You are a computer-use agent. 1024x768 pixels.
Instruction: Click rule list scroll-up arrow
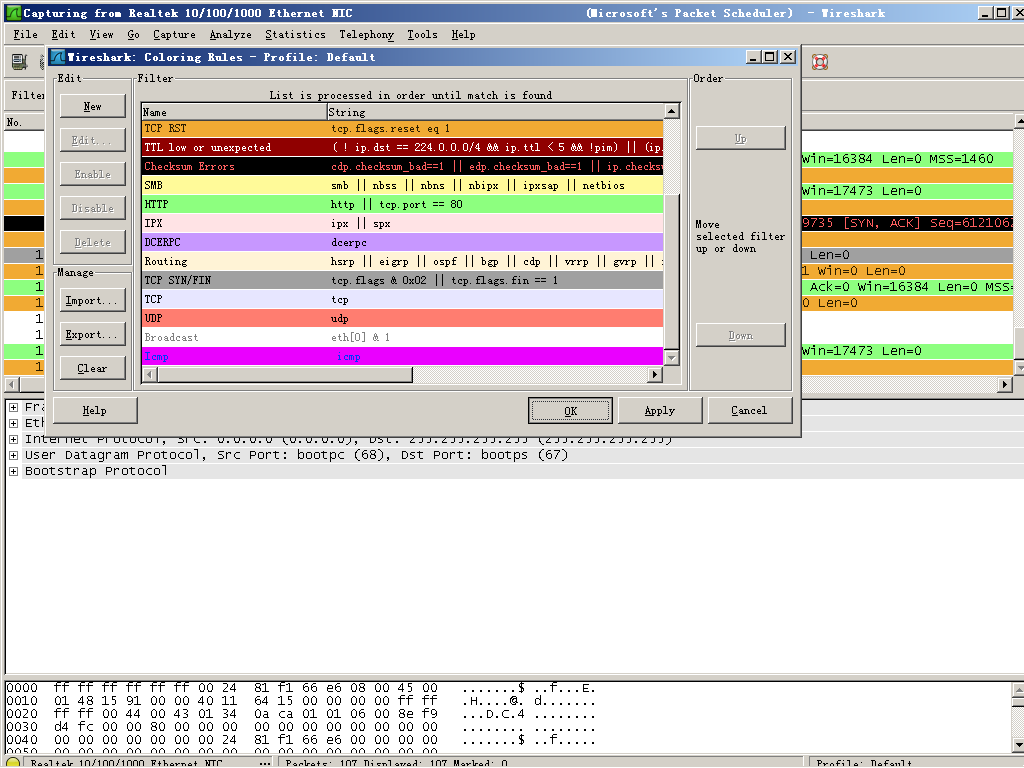tap(672, 112)
